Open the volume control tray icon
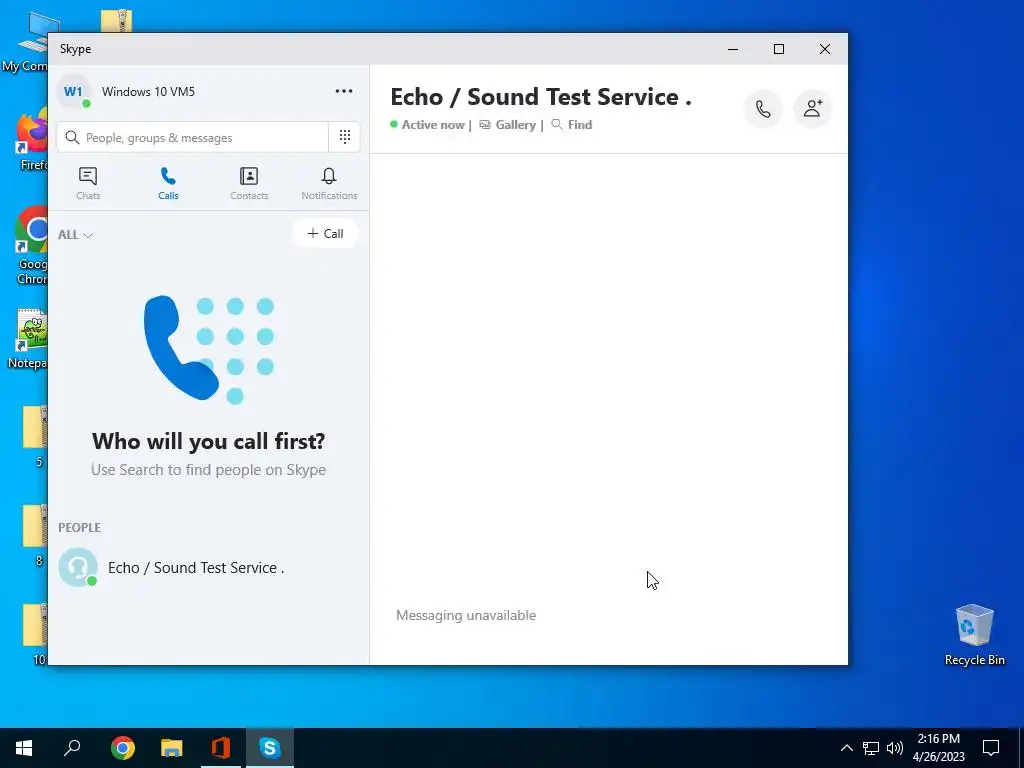Image resolution: width=1024 pixels, height=768 pixels. [x=895, y=748]
